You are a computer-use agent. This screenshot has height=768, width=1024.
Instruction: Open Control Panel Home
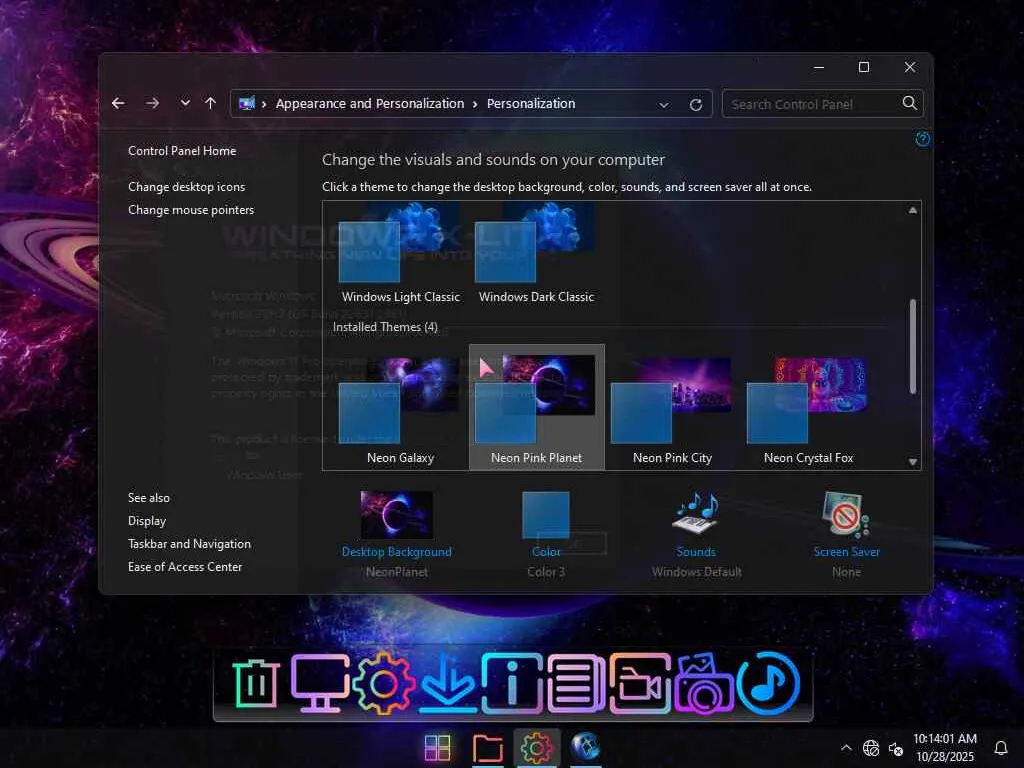[182, 151]
